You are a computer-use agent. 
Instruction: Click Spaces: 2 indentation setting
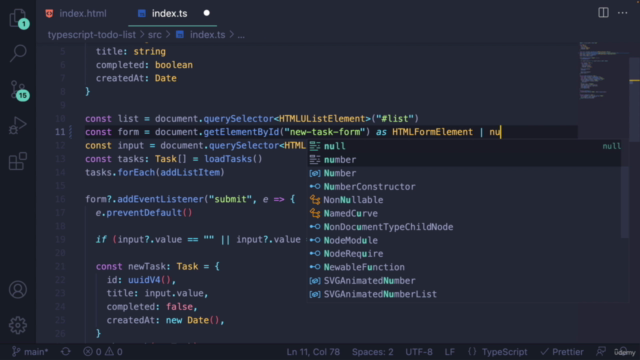coord(373,352)
